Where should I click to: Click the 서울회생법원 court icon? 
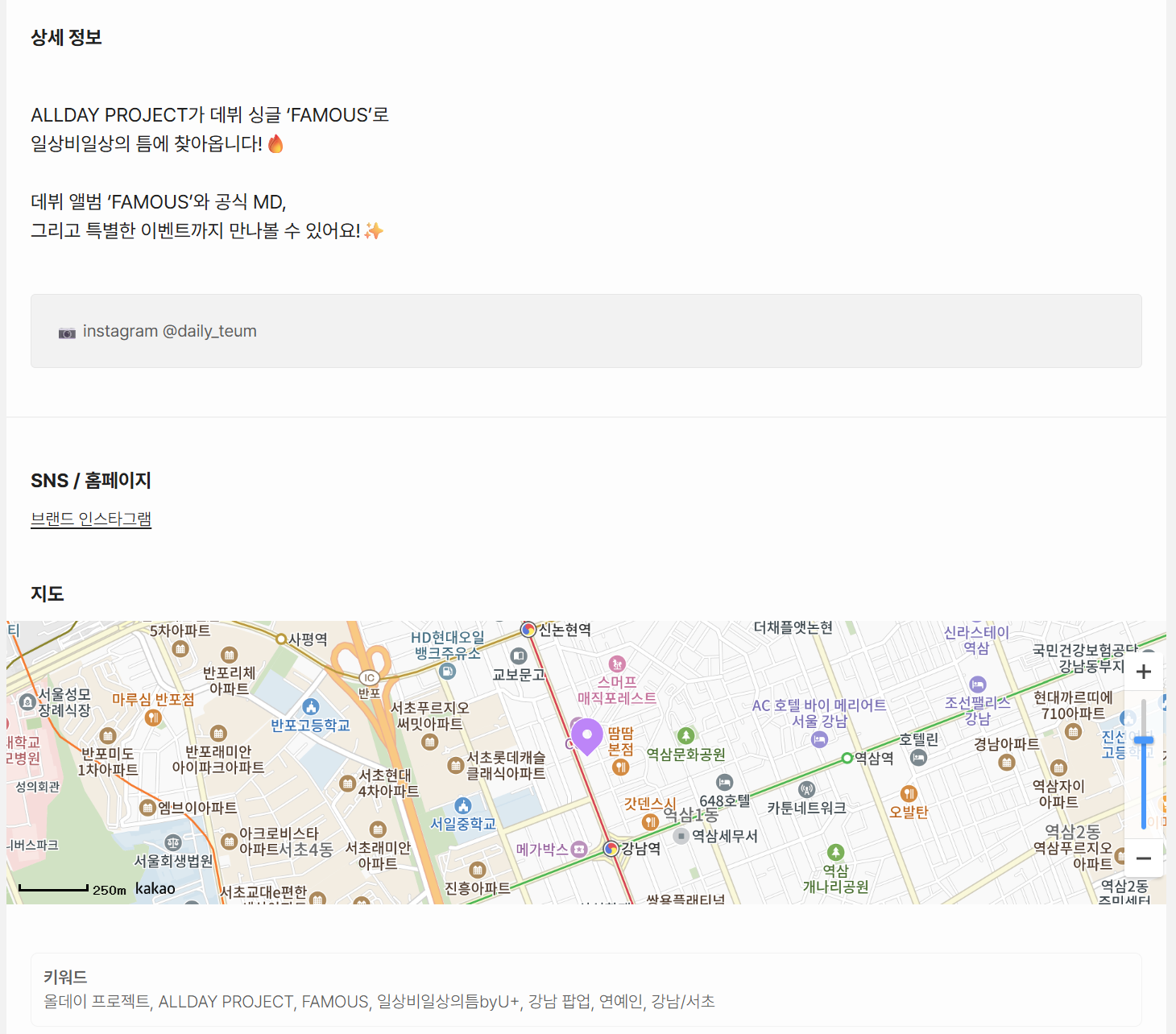173,842
